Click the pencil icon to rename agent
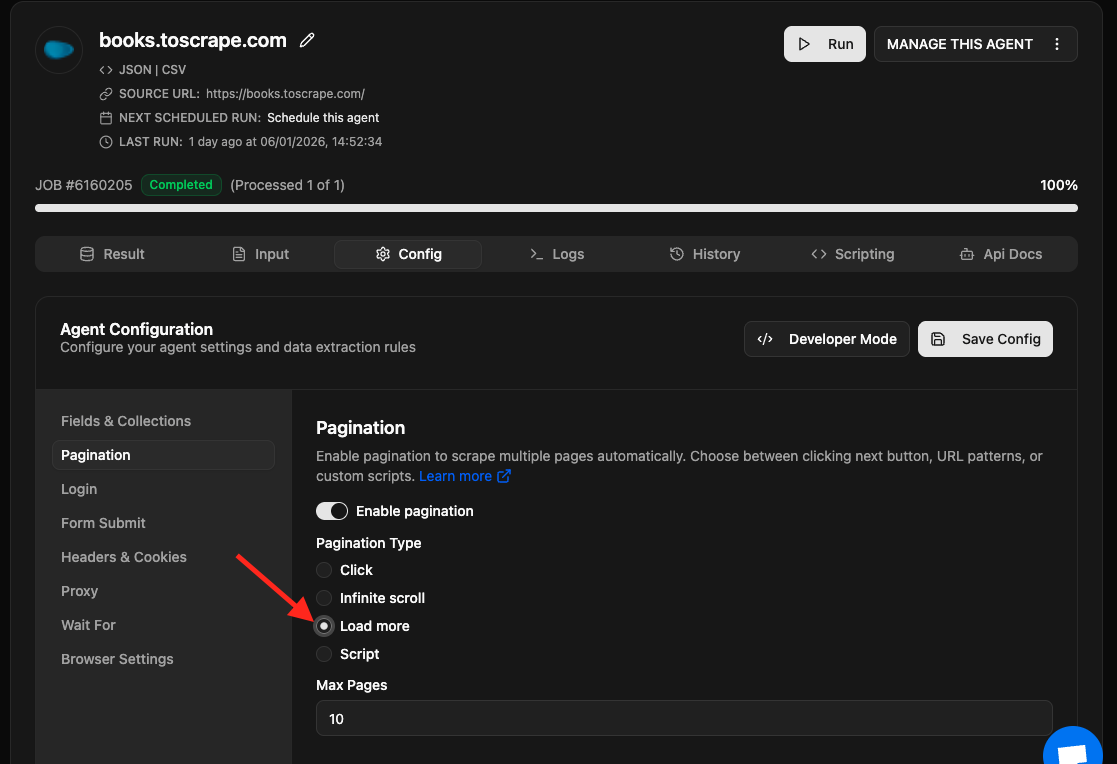Image resolution: width=1117 pixels, height=764 pixels. coord(308,41)
